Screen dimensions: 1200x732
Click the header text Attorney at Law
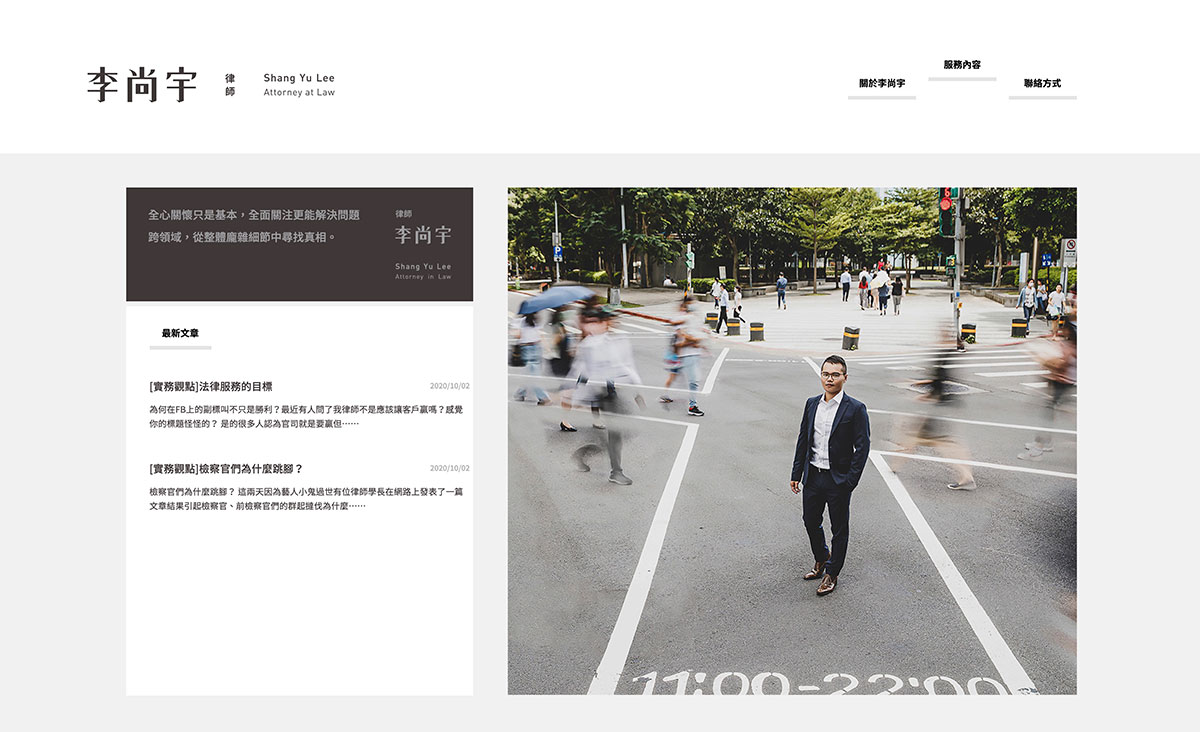click(x=299, y=92)
